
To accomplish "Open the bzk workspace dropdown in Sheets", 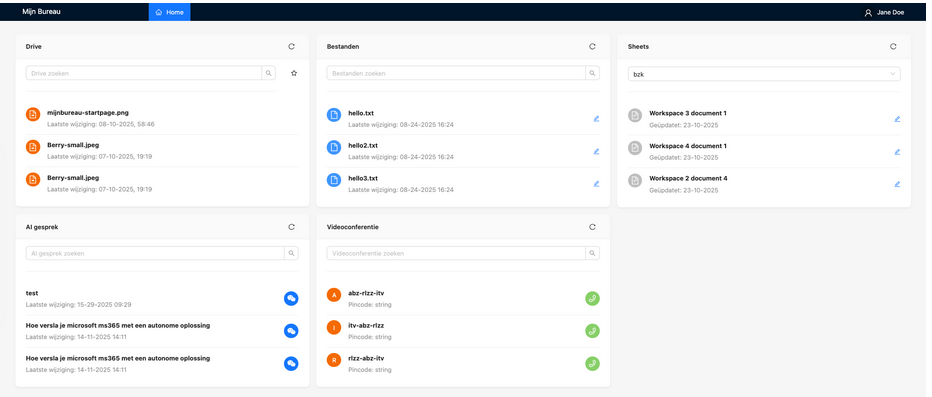I will pos(764,74).
